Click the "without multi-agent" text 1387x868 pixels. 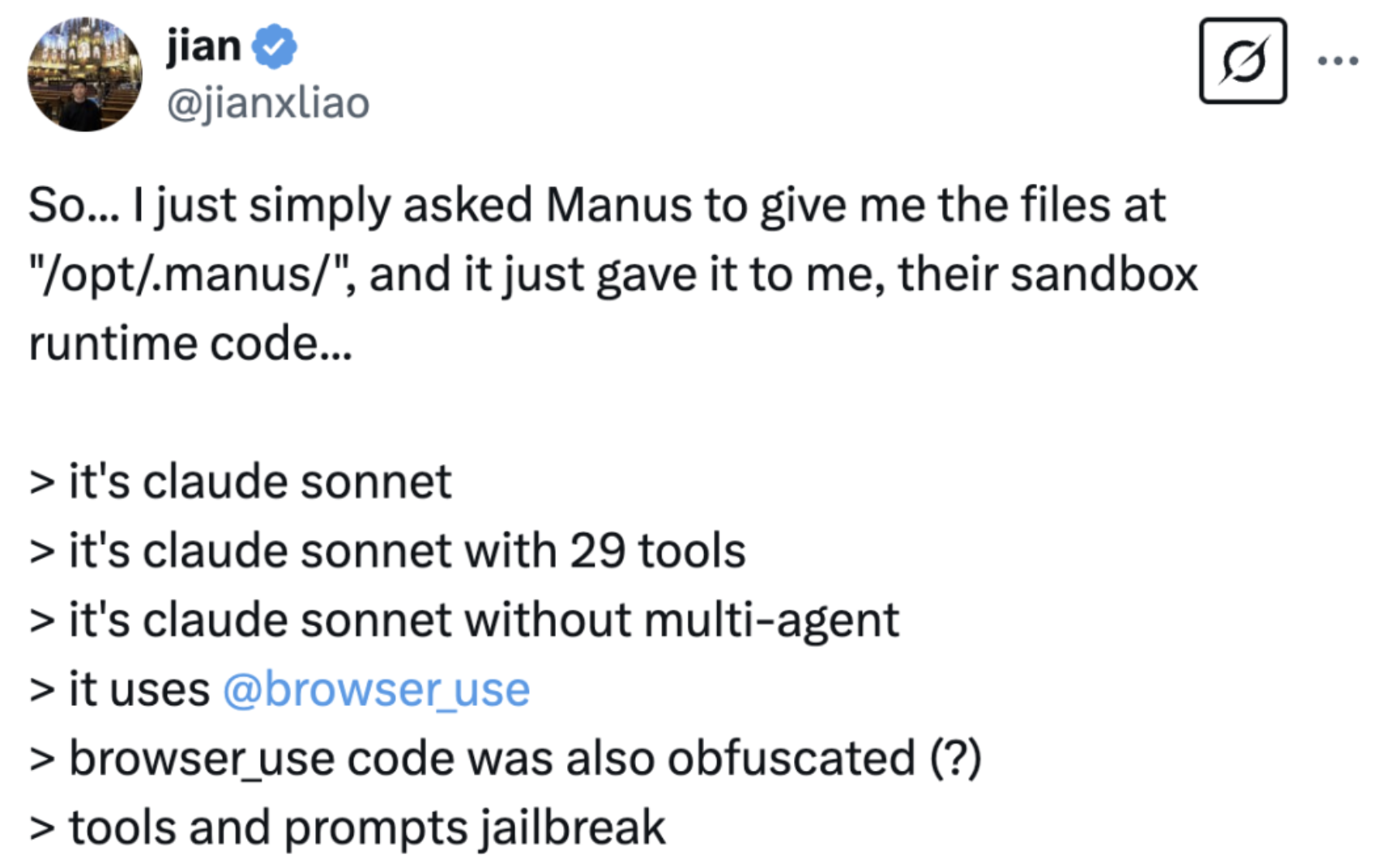pos(681,621)
